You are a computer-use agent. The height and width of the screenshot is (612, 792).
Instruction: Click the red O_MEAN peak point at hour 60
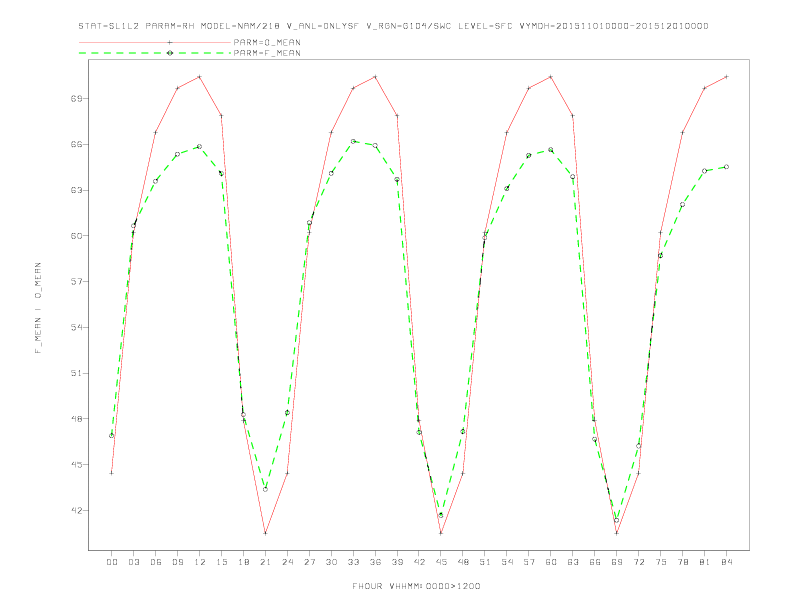click(551, 77)
